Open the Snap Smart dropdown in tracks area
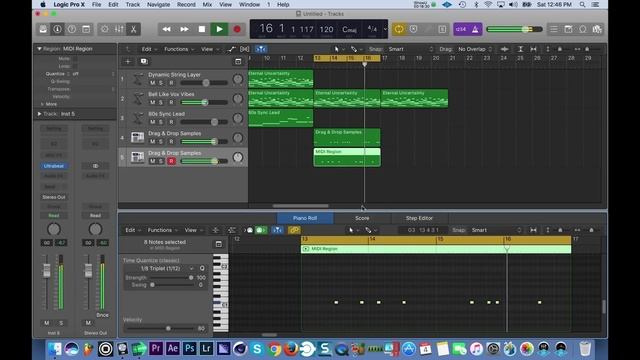 (x=410, y=49)
